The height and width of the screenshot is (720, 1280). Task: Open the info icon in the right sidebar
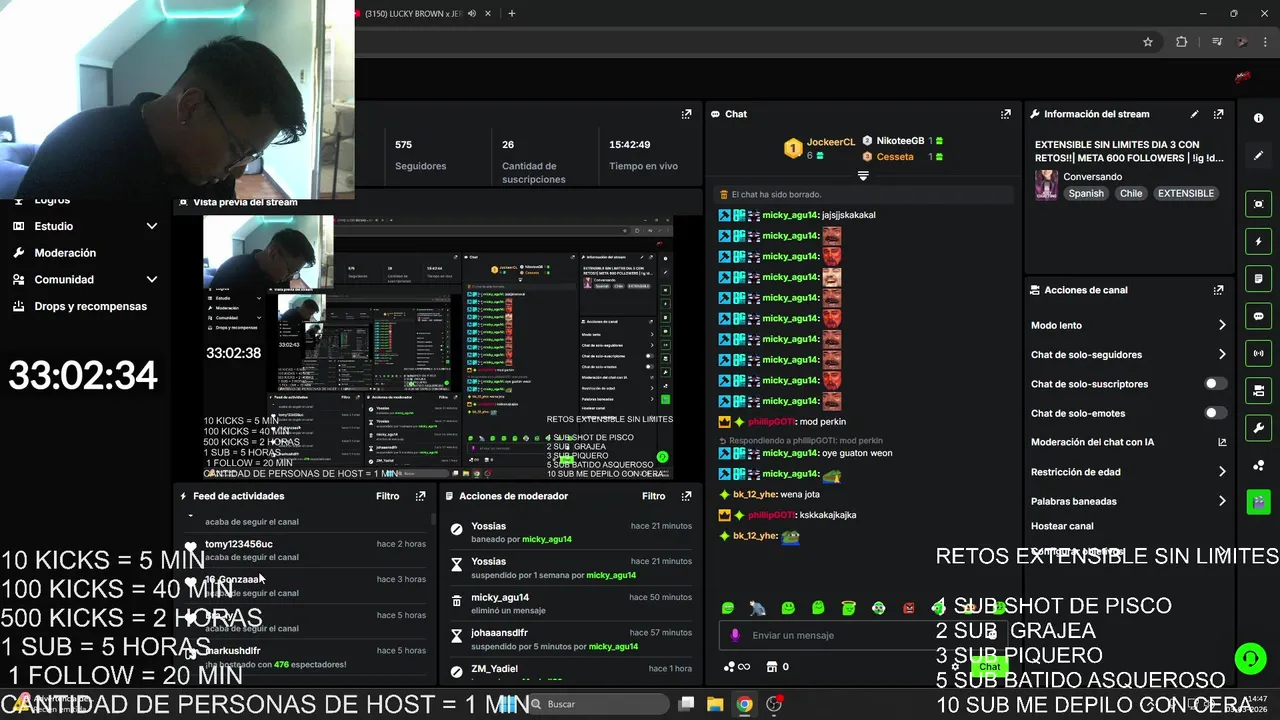[1258, 118]
